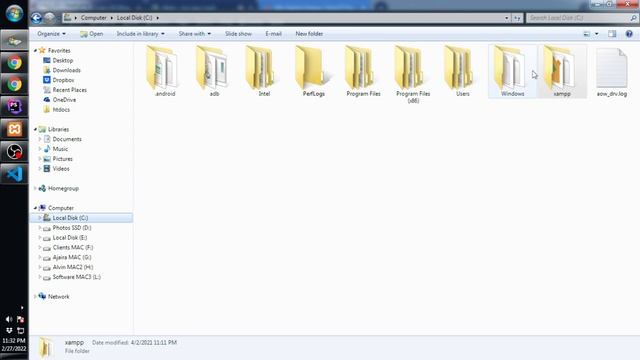Open PhpStorm from the taskbar
The image size is (640, 360).
click(x=14, y=107)
